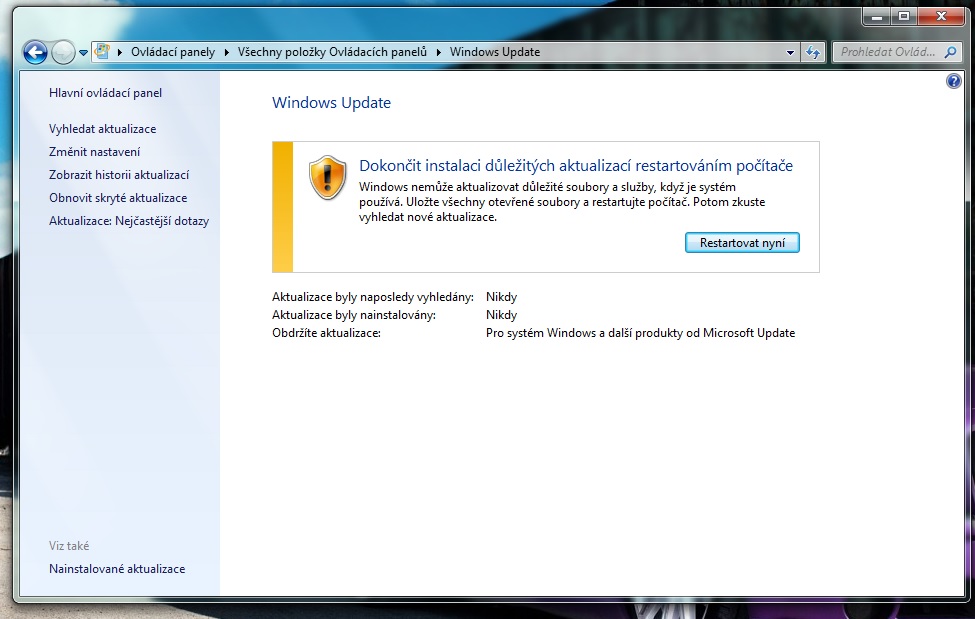Expand the arrow before Ovládací panely
The height and width of the screenshot is (619, 975).
[x=119, y=52]
